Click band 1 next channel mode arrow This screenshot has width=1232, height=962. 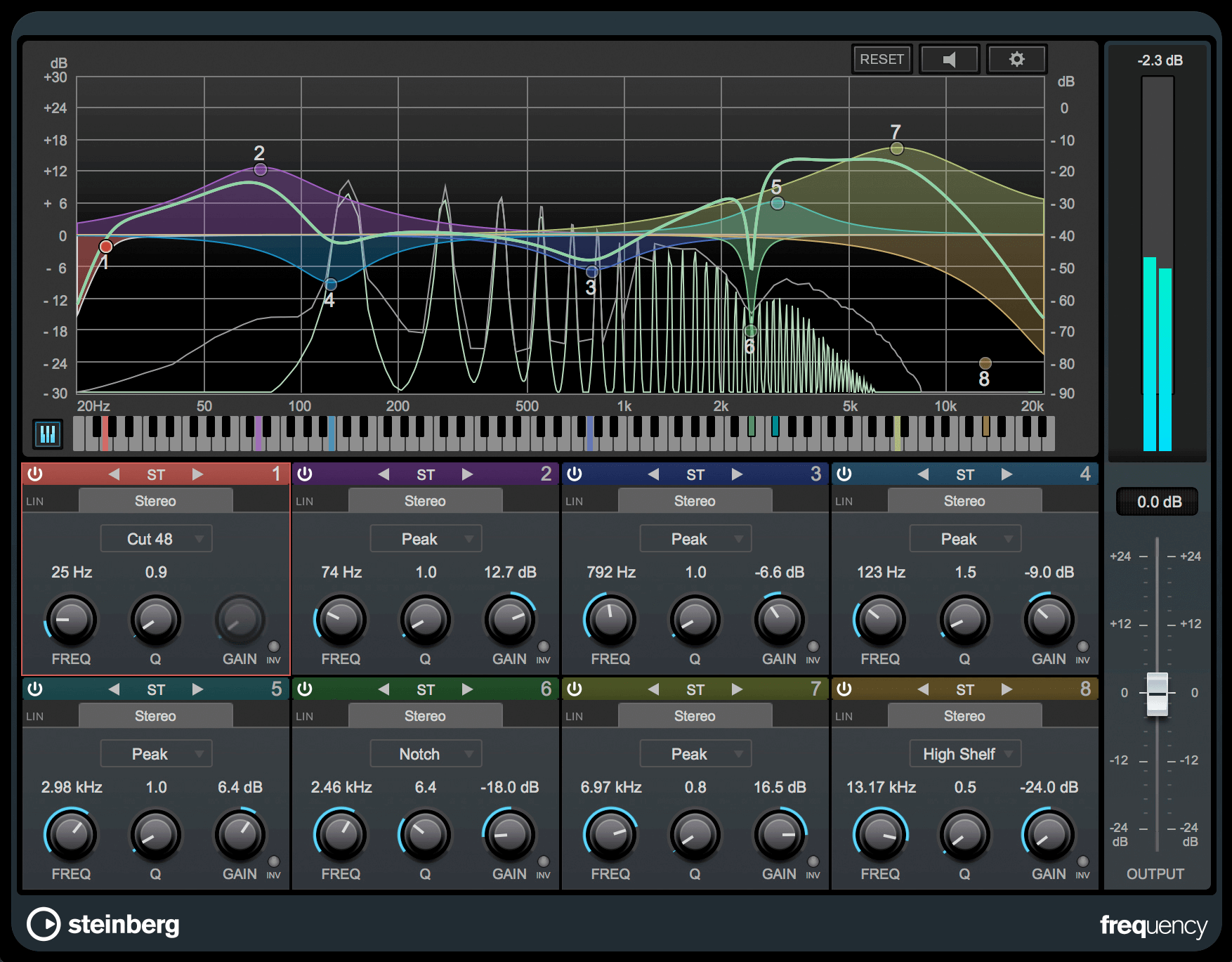coord(198,474)
